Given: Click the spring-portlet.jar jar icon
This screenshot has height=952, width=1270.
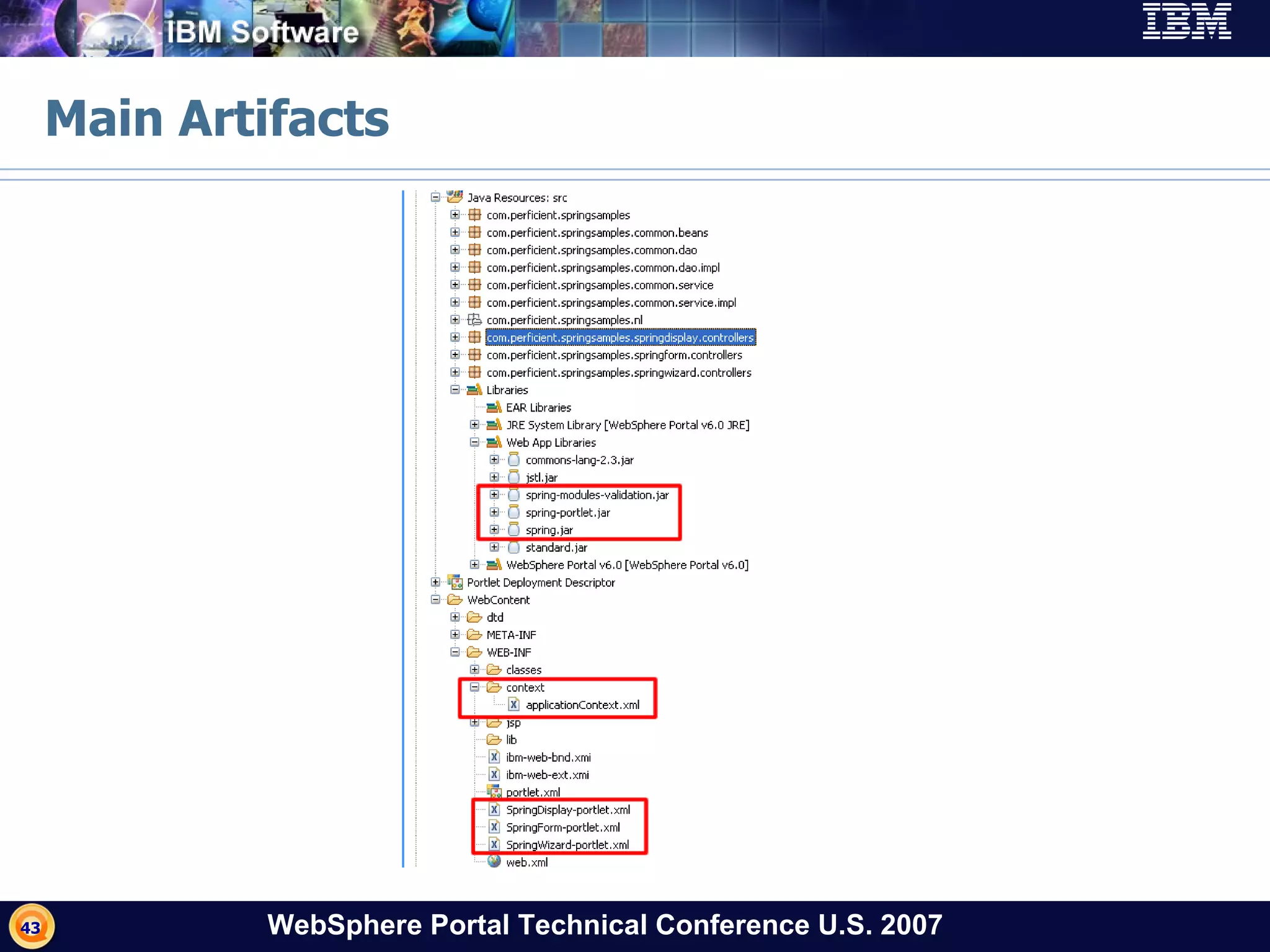Looking at the screenshot, I should click(x=513, y=513).
